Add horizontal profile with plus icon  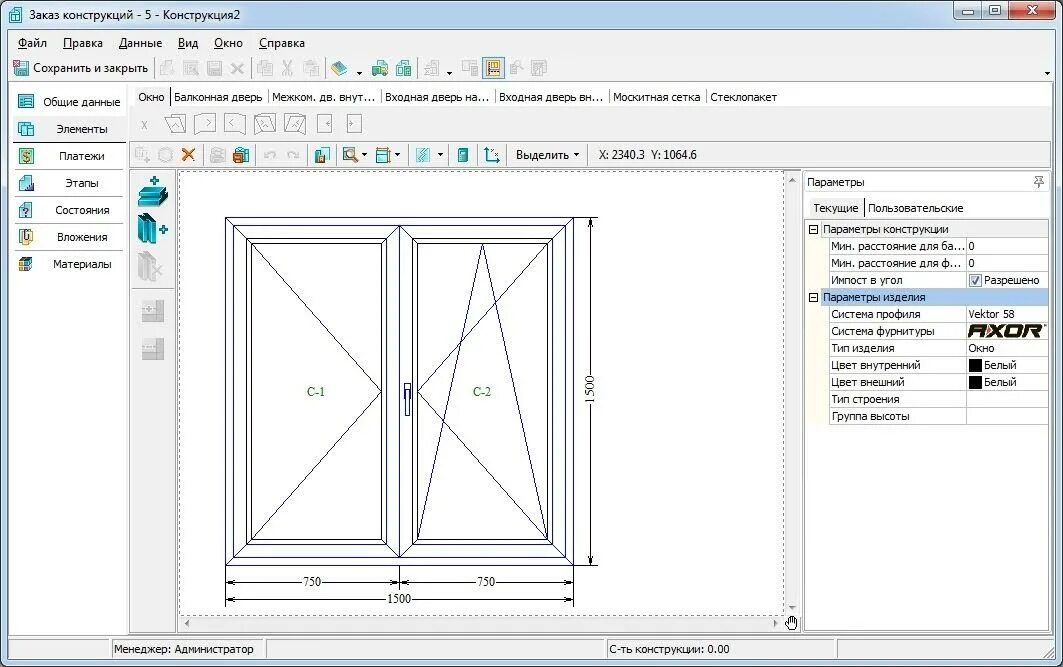click(153, 191)
